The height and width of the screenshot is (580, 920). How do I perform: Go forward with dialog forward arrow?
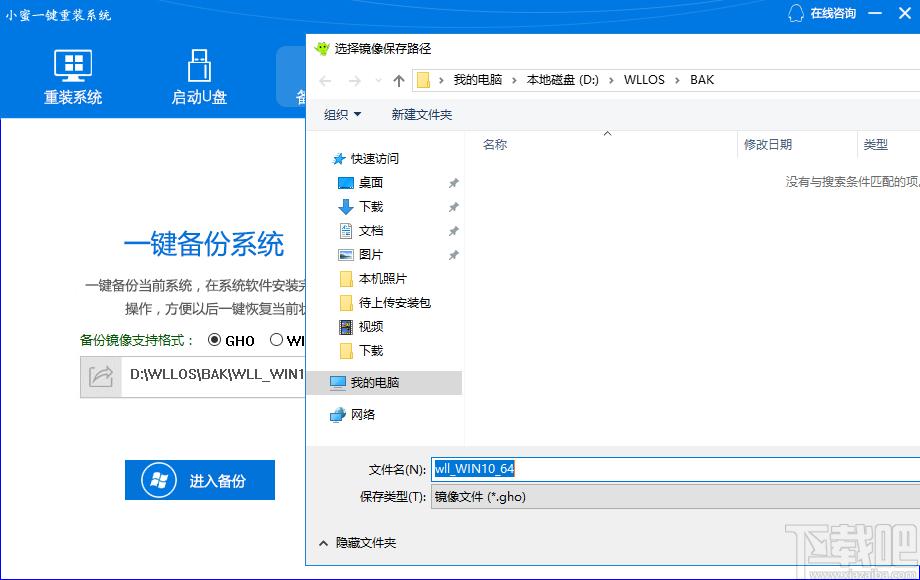point(354,80)
